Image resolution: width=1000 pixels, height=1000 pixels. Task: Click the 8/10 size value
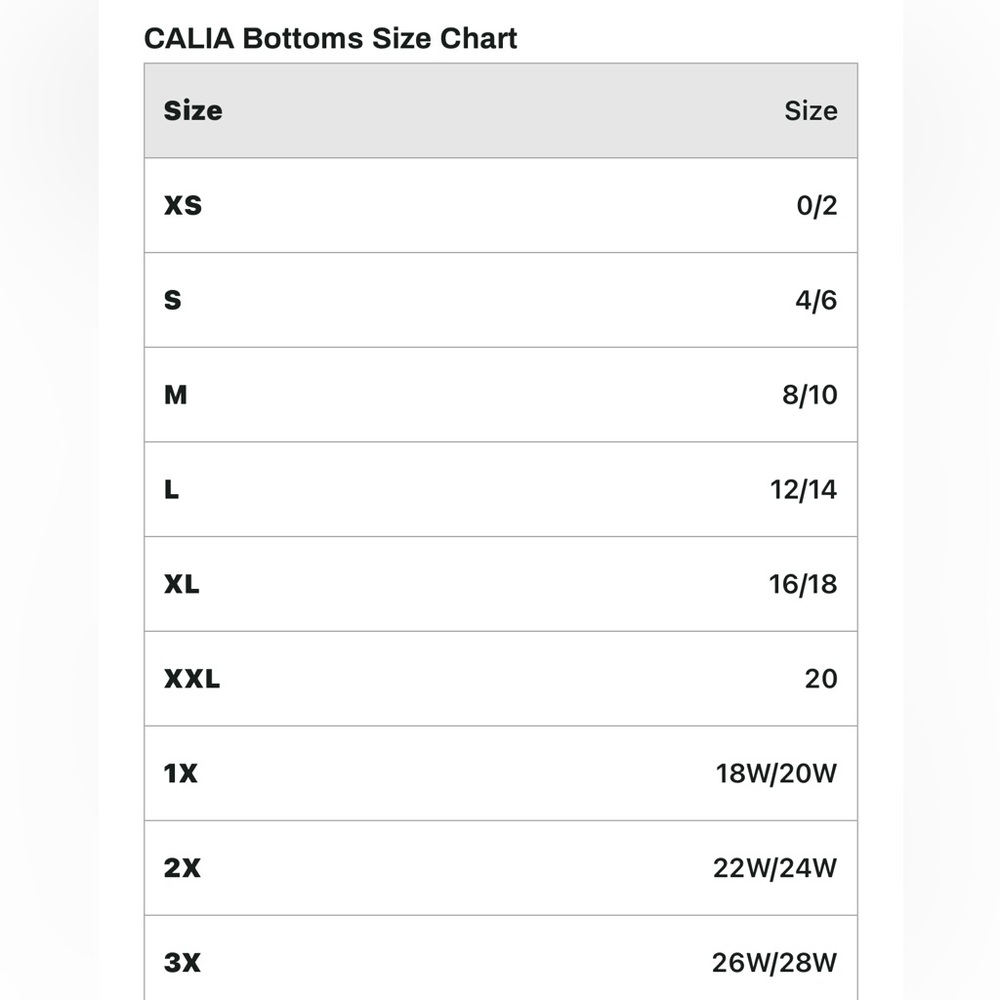(x=809, y=395)
